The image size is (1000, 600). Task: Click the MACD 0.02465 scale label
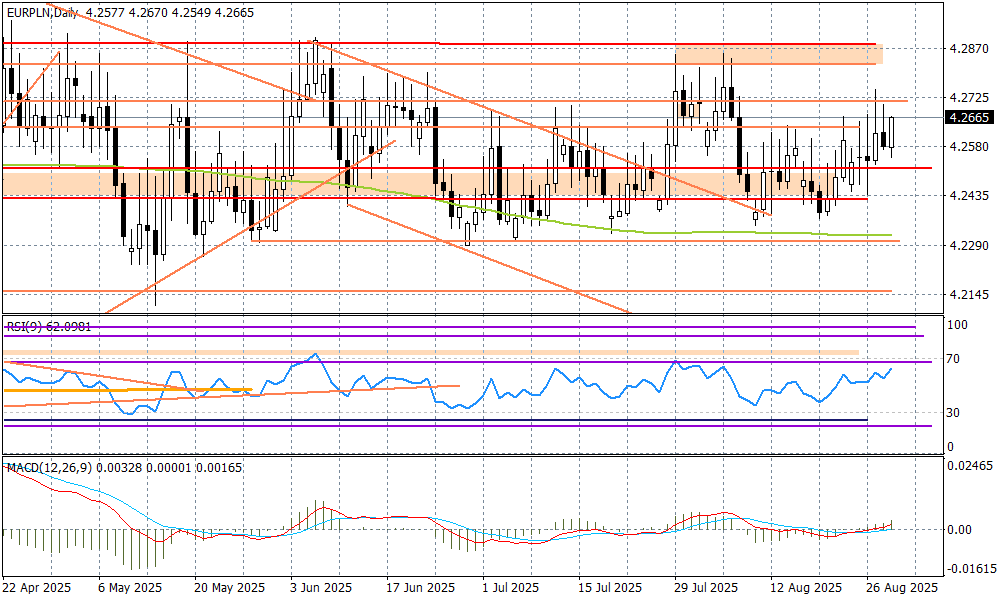(x=969, y=465)
